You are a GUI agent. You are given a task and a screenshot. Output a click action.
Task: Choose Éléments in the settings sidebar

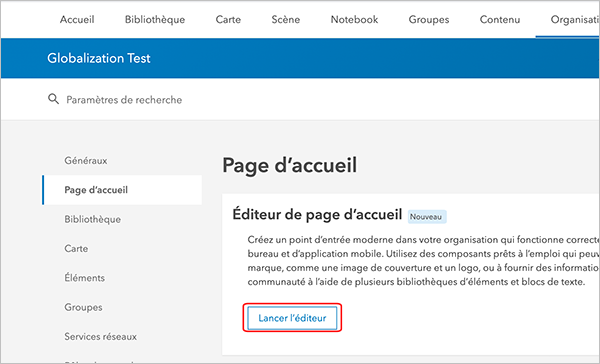point(85,278)
